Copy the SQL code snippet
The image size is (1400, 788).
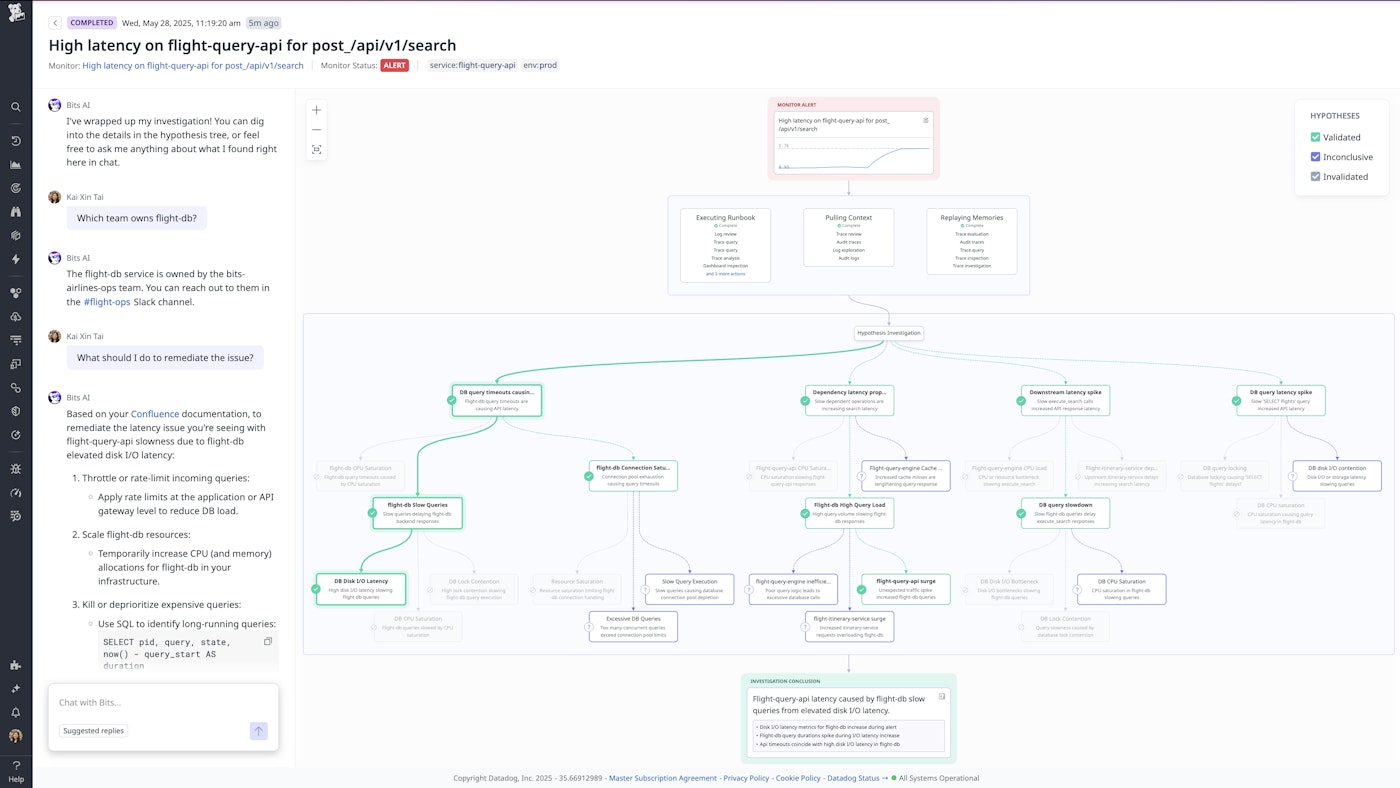pos(267,642)
